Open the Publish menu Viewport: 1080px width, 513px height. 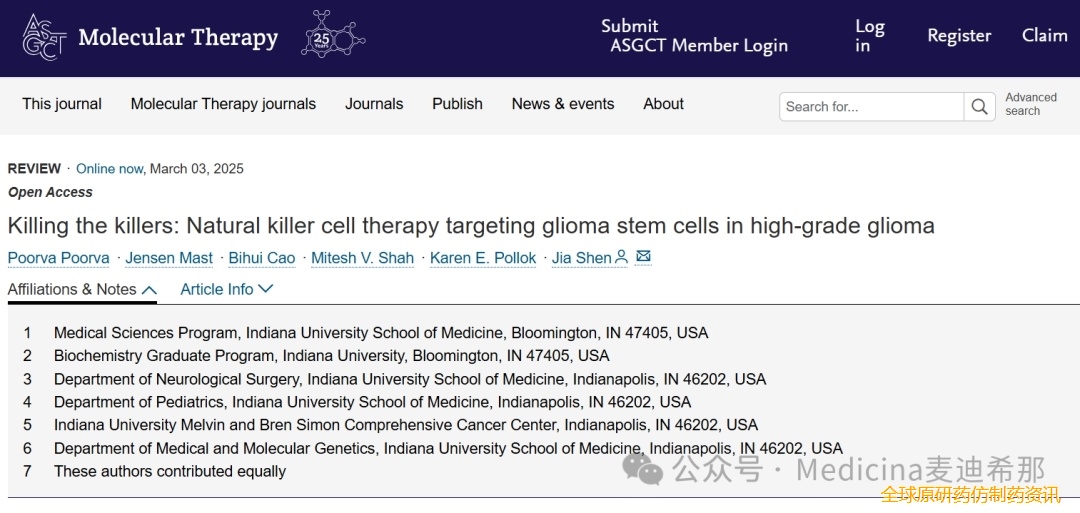457,104
